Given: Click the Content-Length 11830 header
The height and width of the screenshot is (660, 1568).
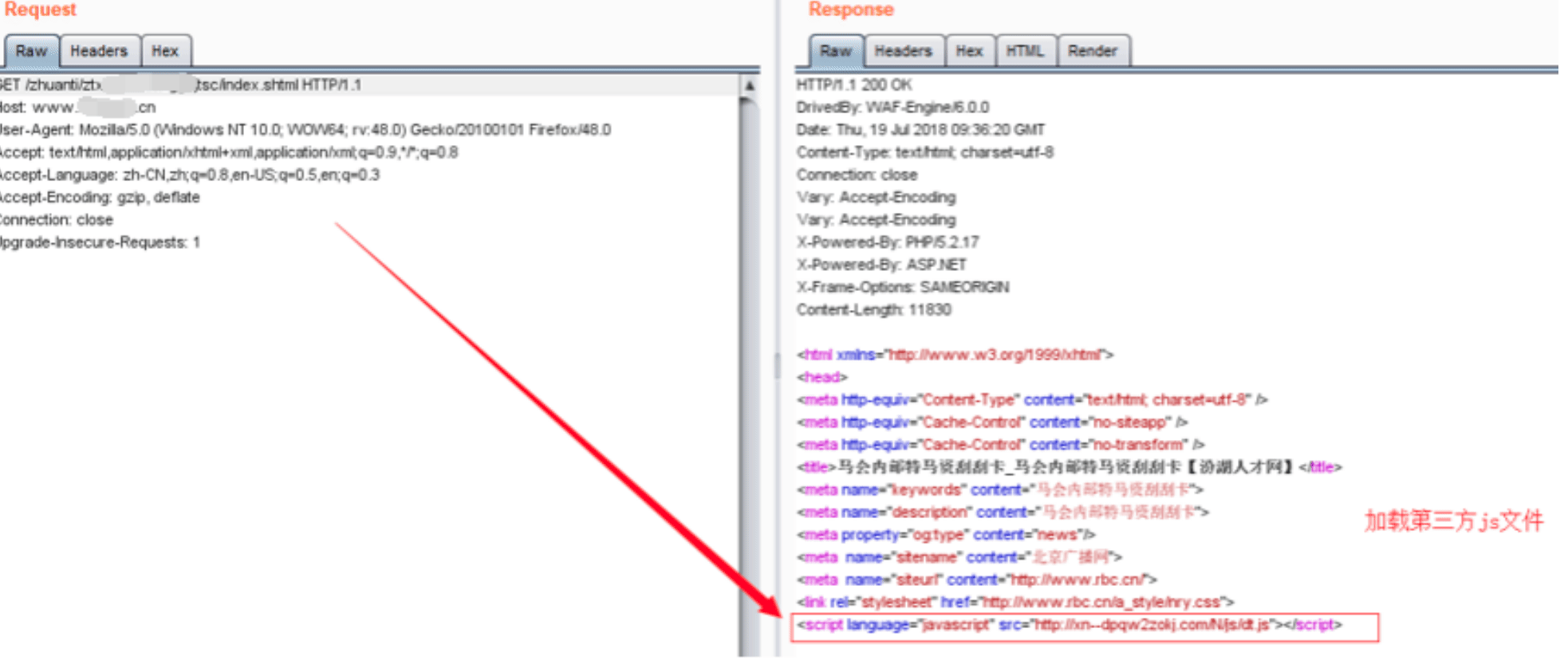Looking at the screenshot, I should click(x=874, y=309).
